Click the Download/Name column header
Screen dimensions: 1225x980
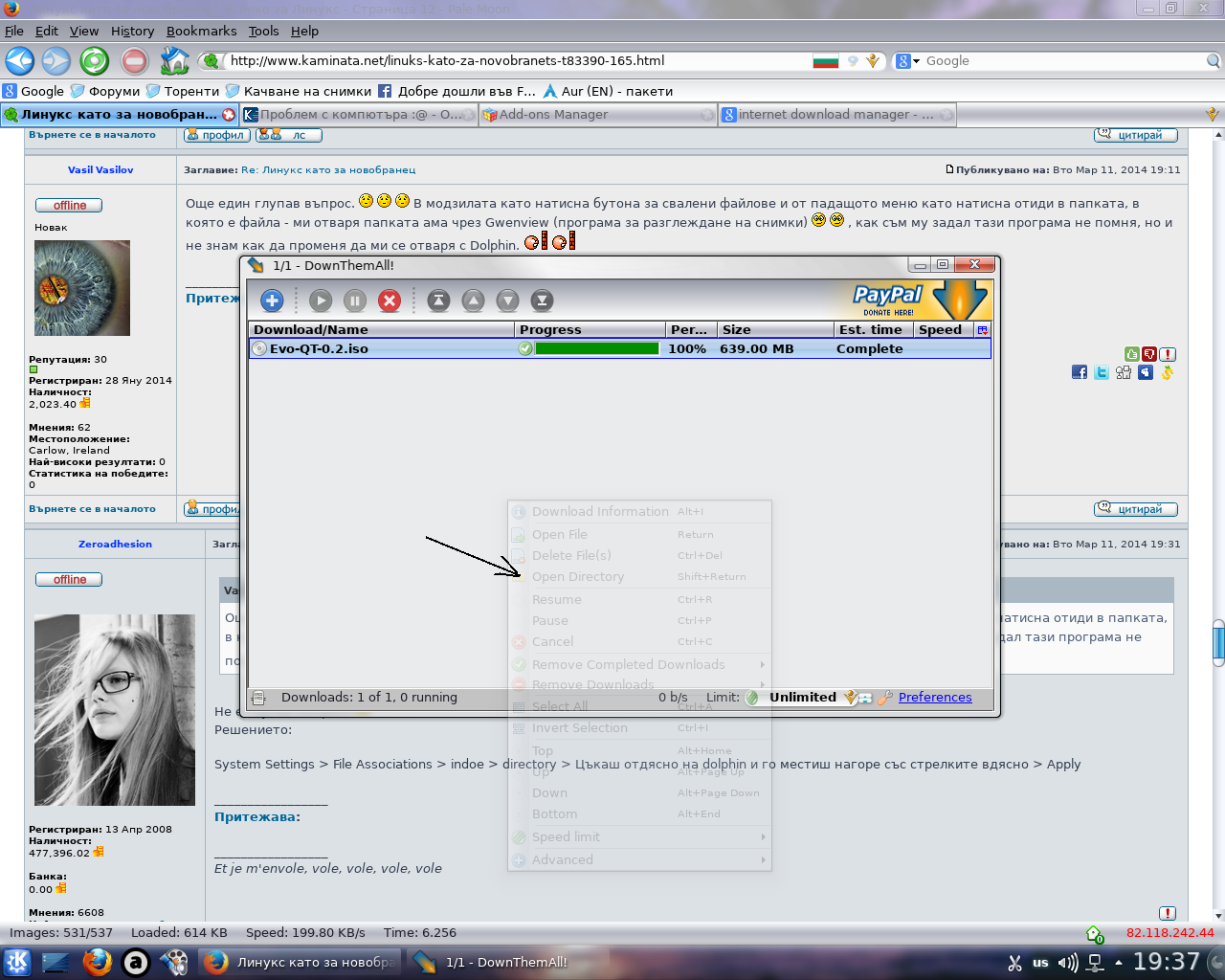381,329
